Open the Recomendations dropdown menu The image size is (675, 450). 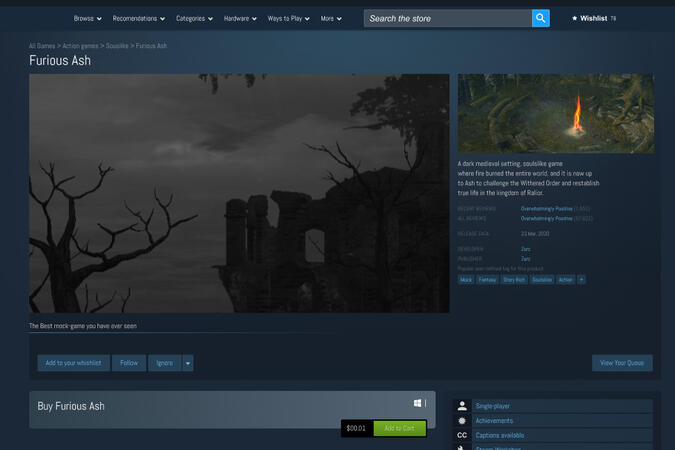click(139, 19)
